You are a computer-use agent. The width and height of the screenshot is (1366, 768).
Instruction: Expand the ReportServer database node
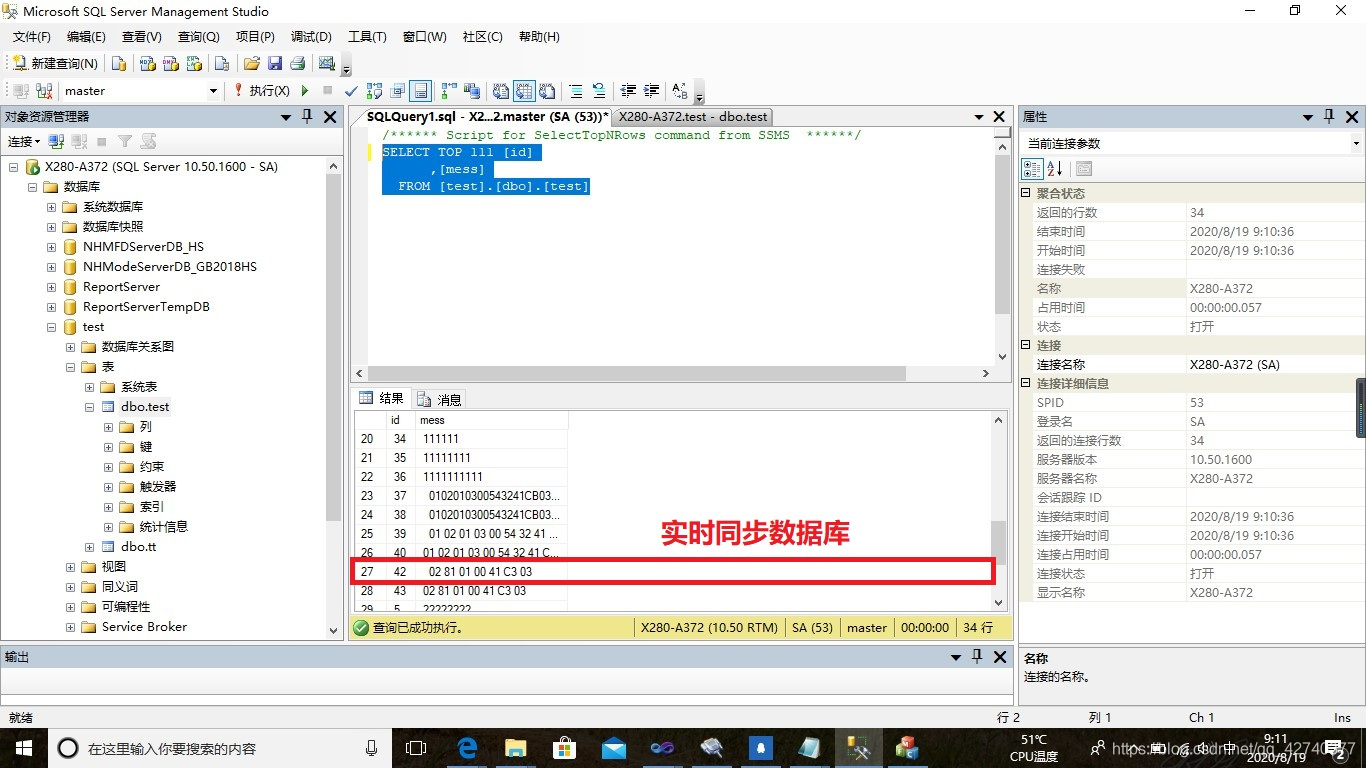click(x=51, y=287)
